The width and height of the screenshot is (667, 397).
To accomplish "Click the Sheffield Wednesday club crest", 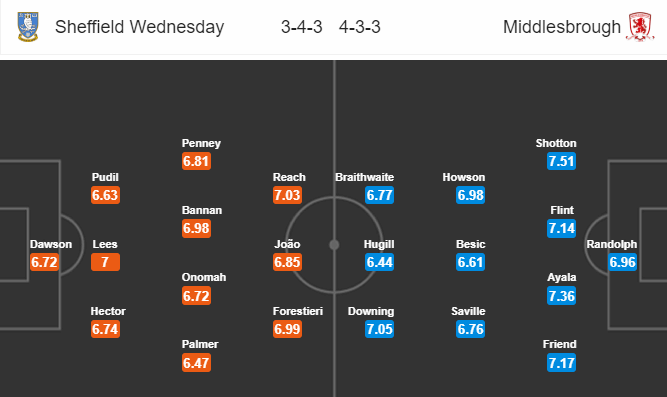I will pyautogui.click(x=28, y=26).
